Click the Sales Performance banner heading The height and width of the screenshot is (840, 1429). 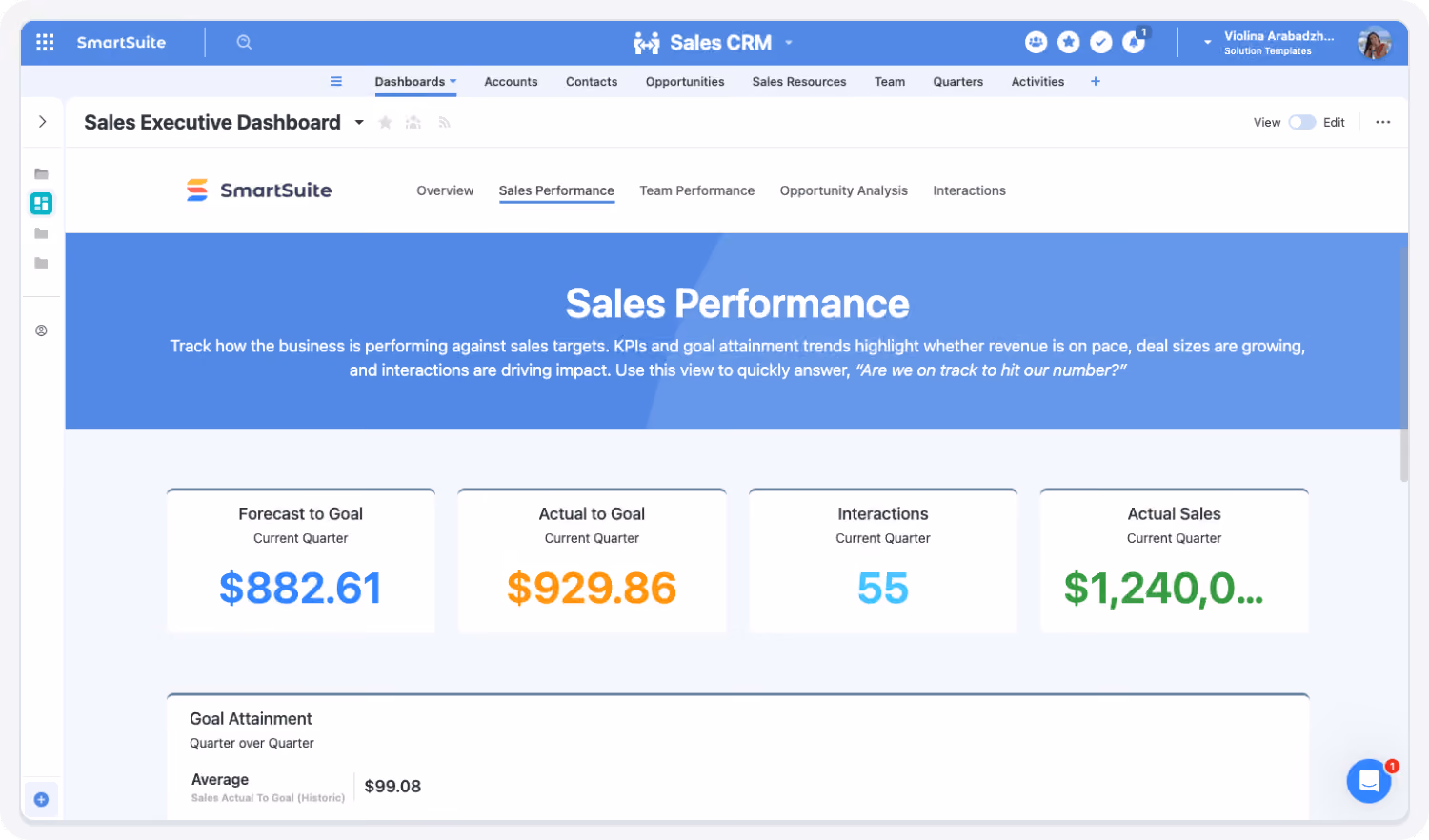[x=737, y=304]
